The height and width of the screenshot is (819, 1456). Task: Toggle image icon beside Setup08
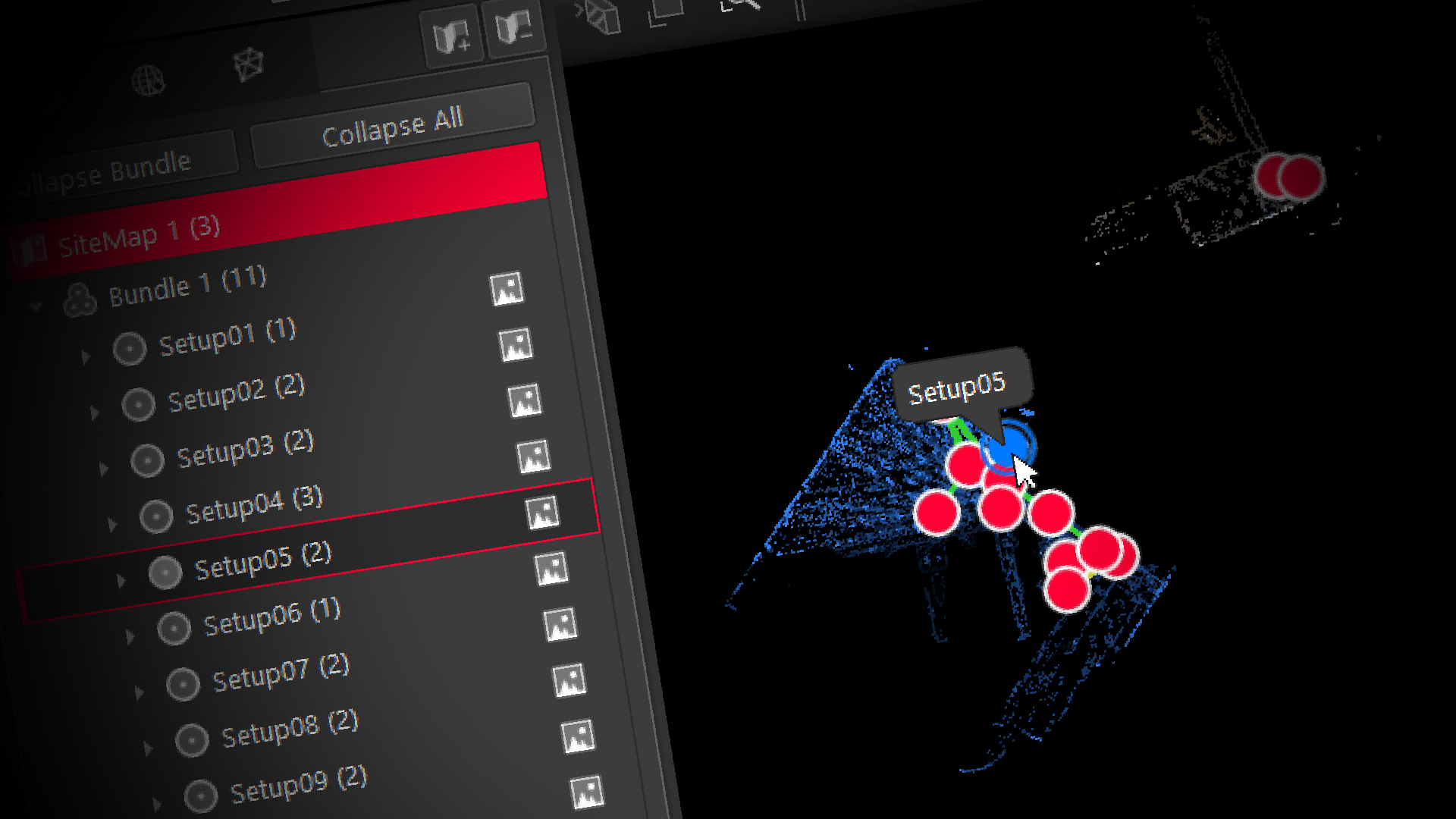[x=579, y=736]
